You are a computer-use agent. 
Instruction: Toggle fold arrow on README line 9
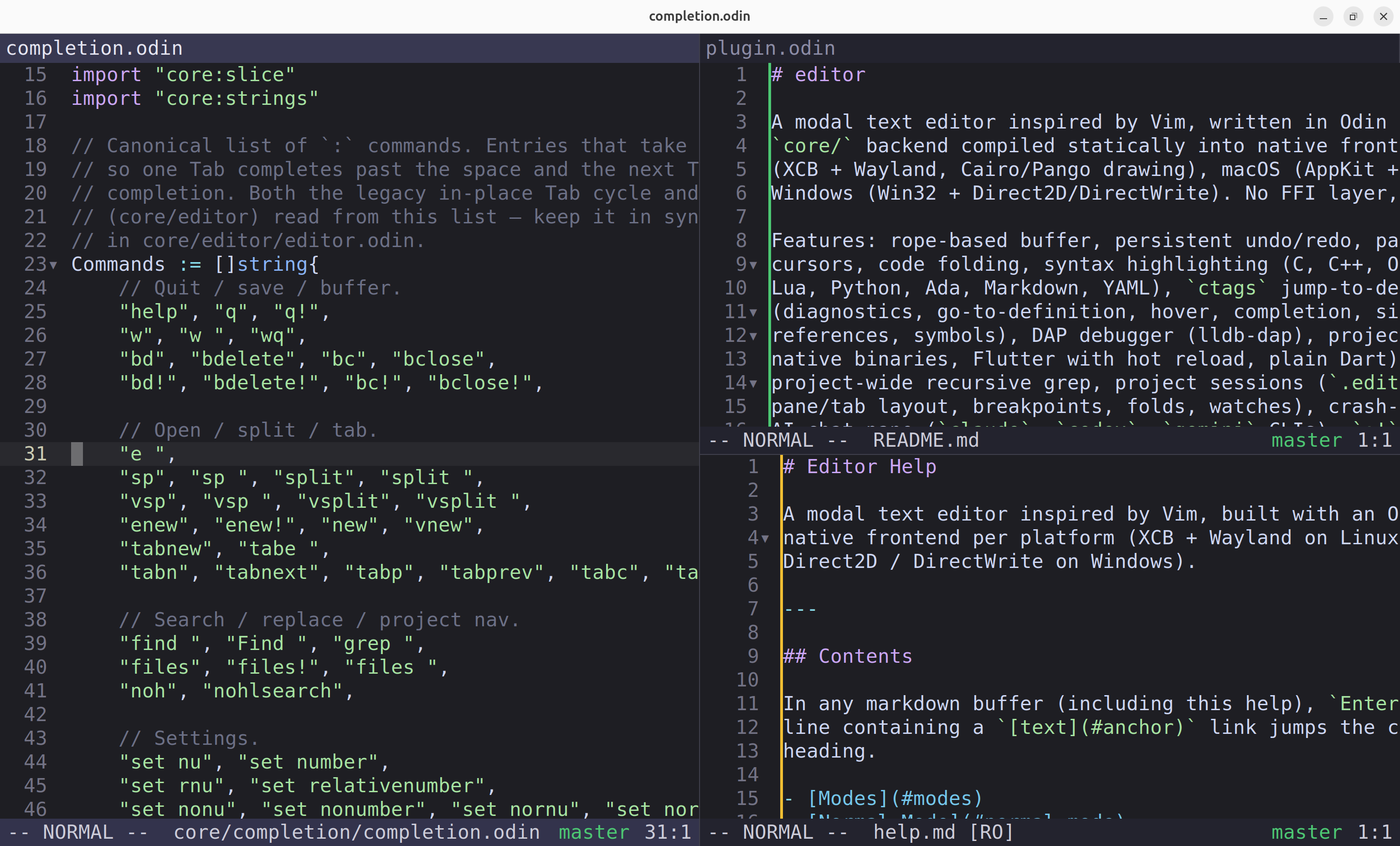(753, 265)
